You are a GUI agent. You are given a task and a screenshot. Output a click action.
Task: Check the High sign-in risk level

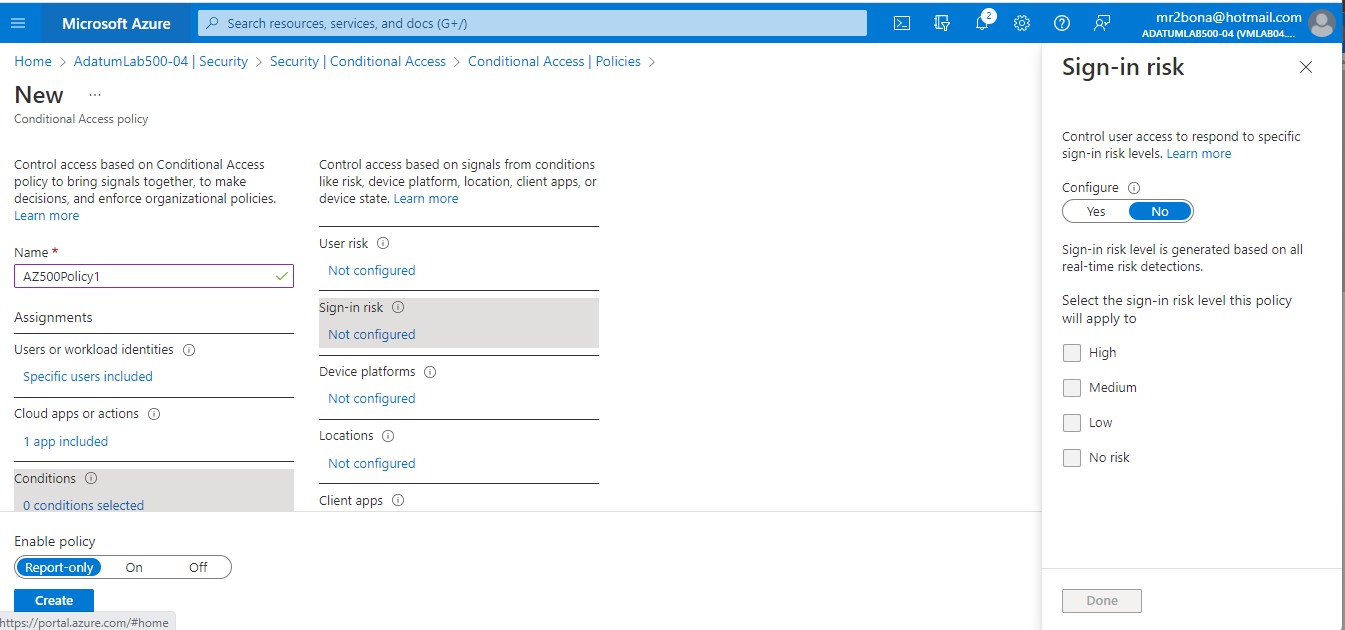tap(1072, 352)
